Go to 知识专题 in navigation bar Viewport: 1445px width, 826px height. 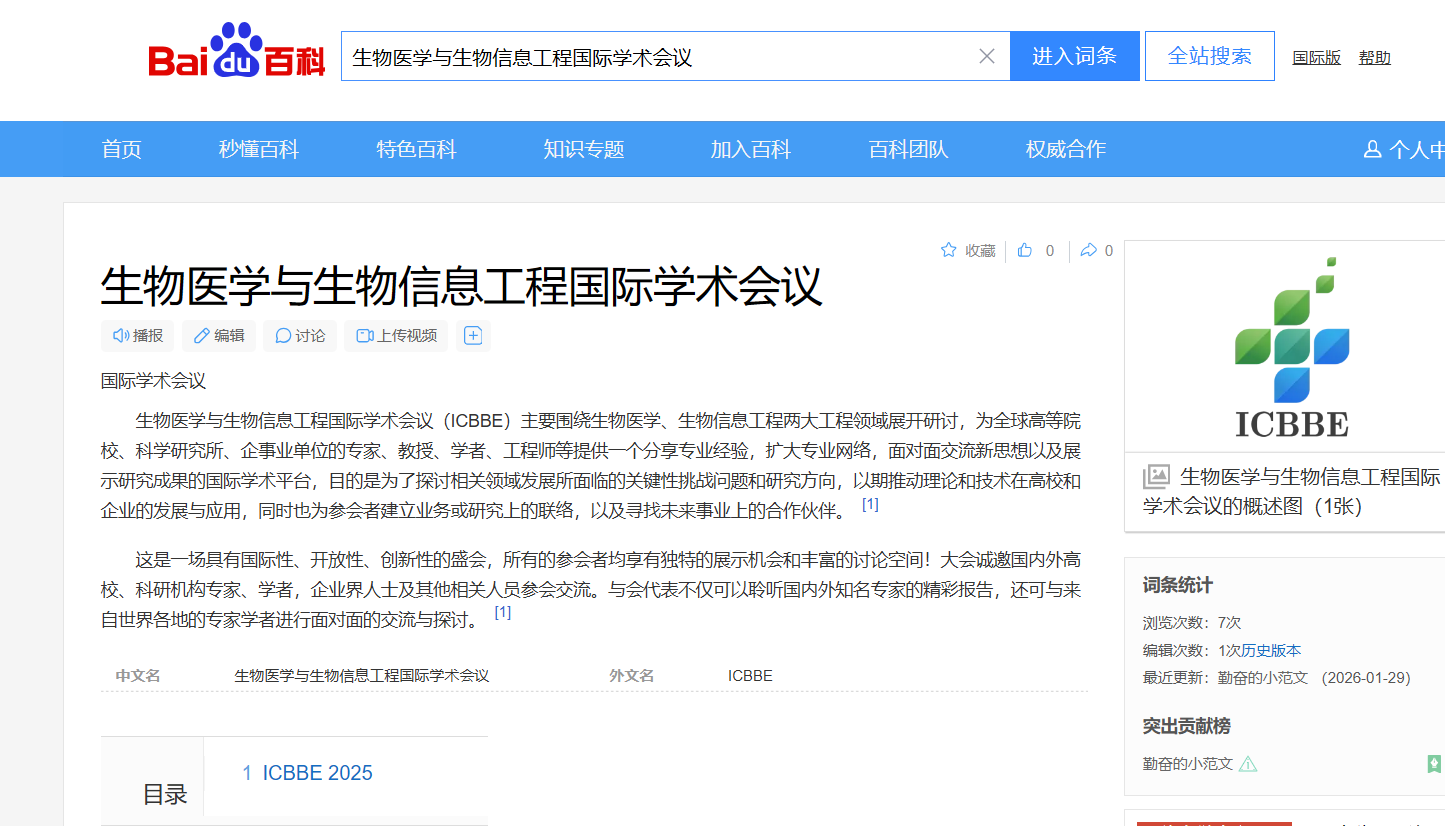coord(584,149)
